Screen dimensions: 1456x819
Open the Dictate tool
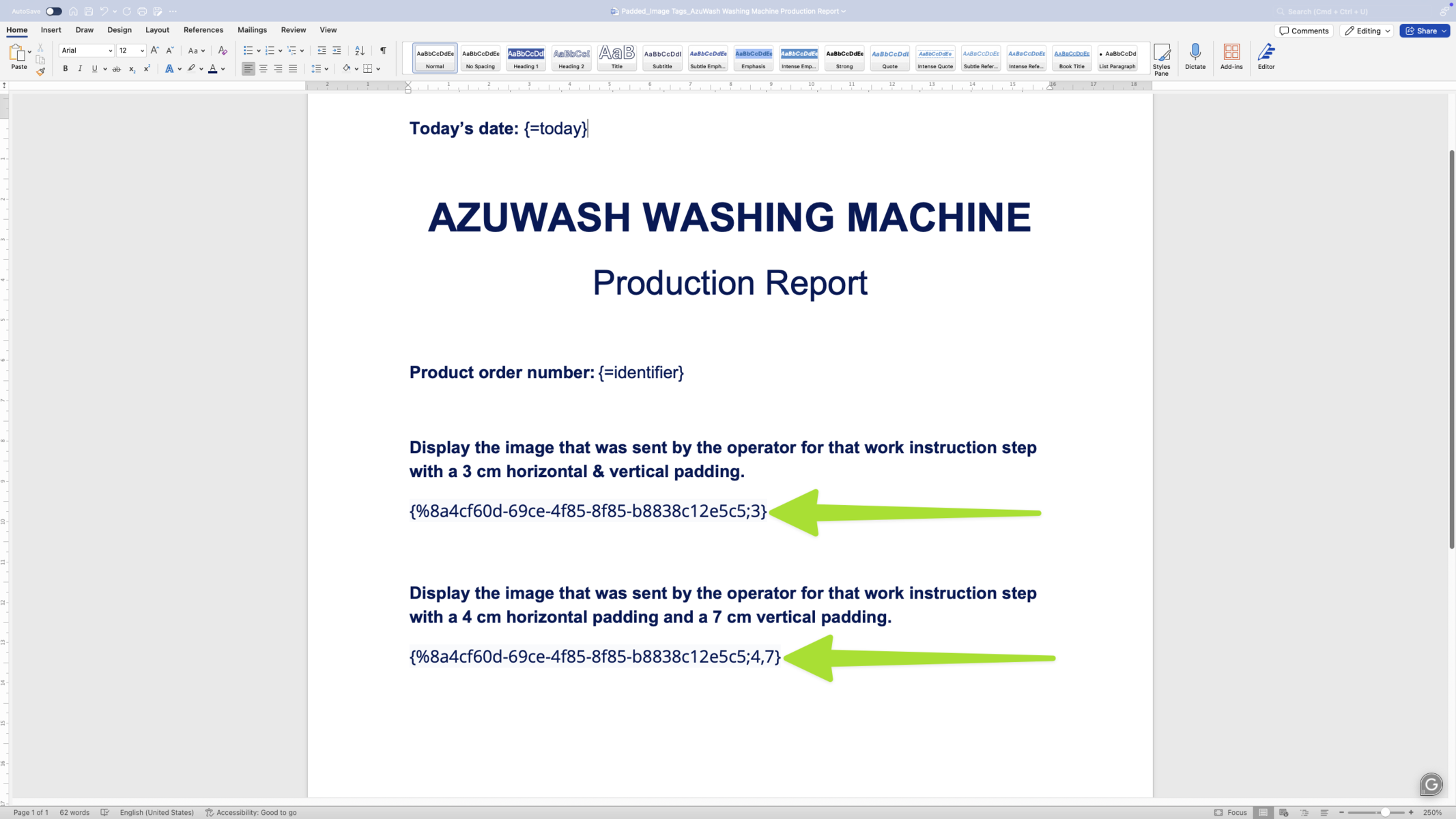tap(1195, 58)
